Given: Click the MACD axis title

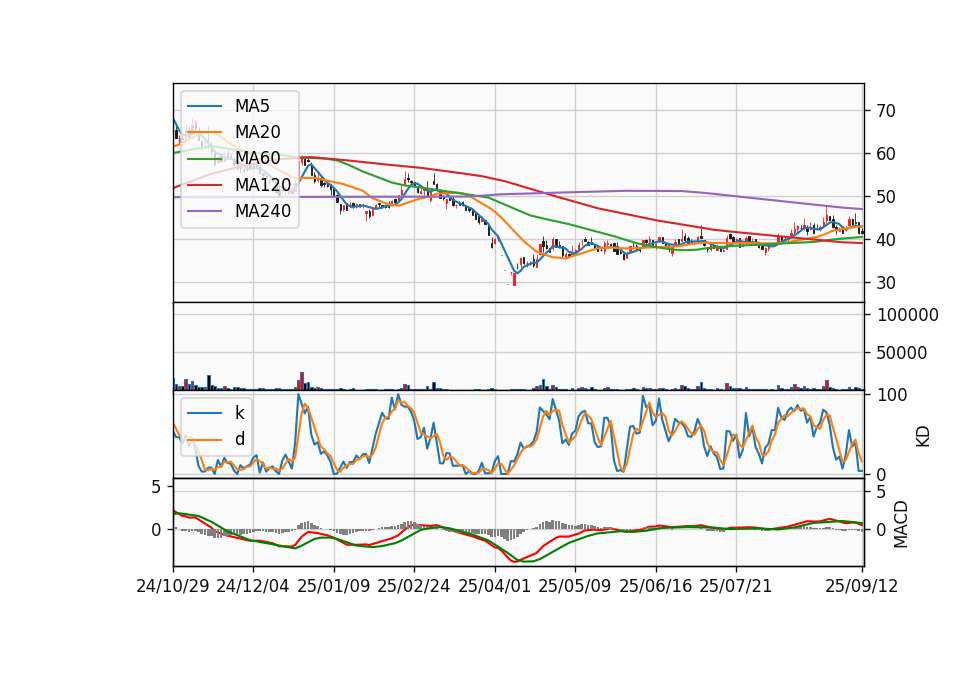Looking at the screenshot, I should [x=901, y=525].
